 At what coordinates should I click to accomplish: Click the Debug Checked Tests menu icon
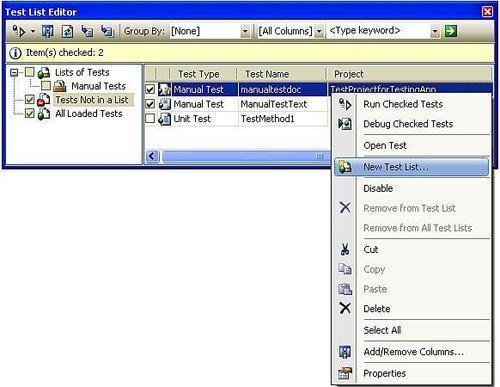(345, 124)
